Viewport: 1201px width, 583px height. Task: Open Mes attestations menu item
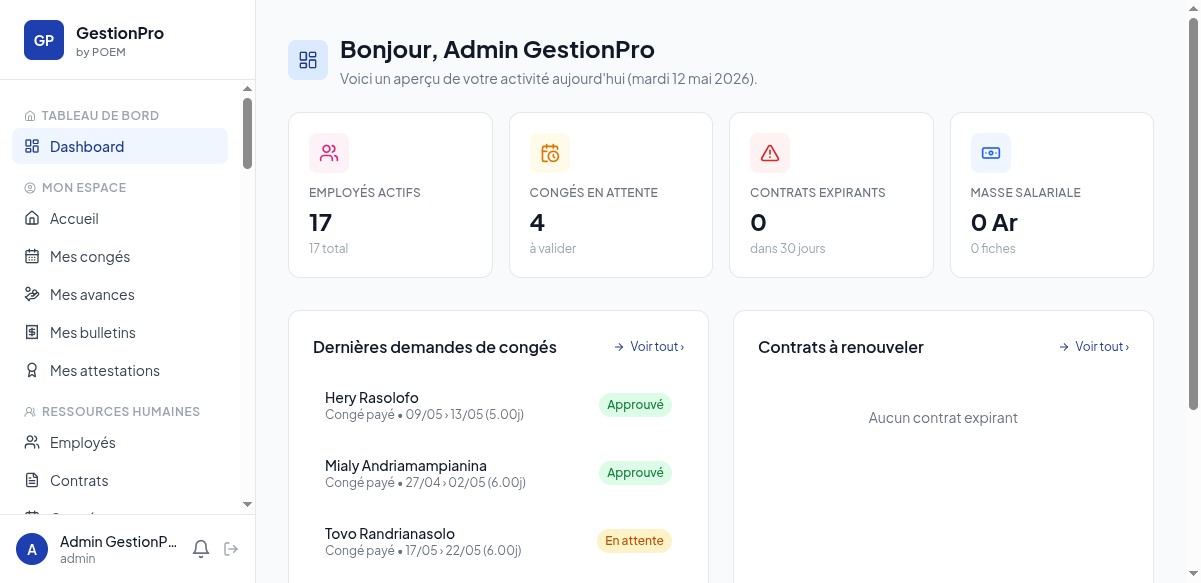coord(120,370)
